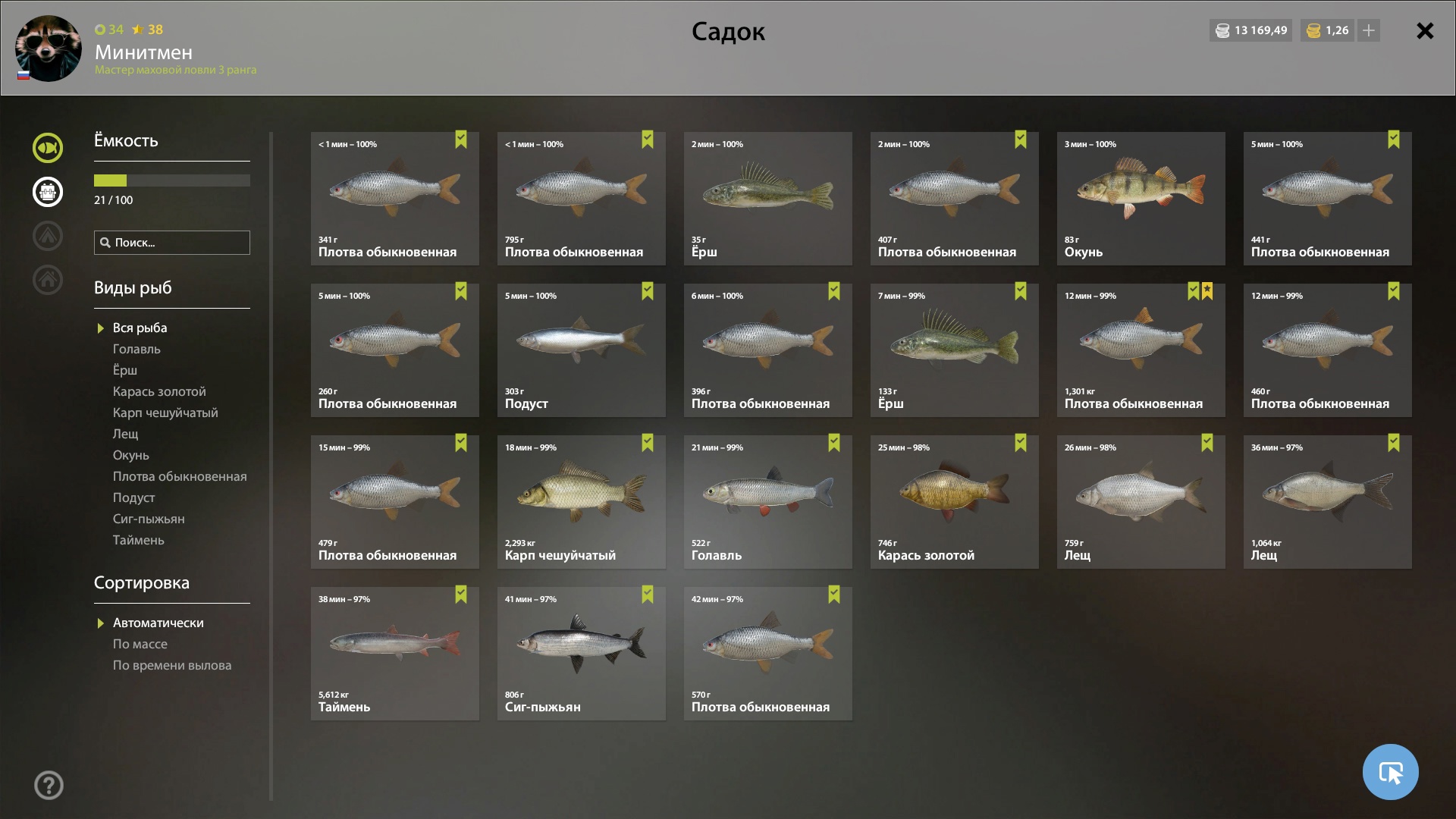Screen dimensions: 1456x819
Task: Click the plus icon to add gold coins
Action: tap(1369, 30)
